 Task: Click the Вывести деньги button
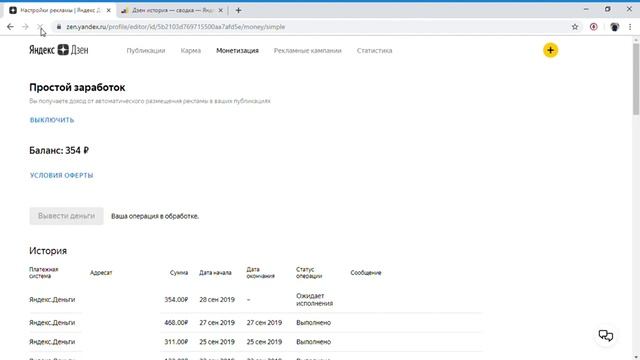click(x=66, y=216)
